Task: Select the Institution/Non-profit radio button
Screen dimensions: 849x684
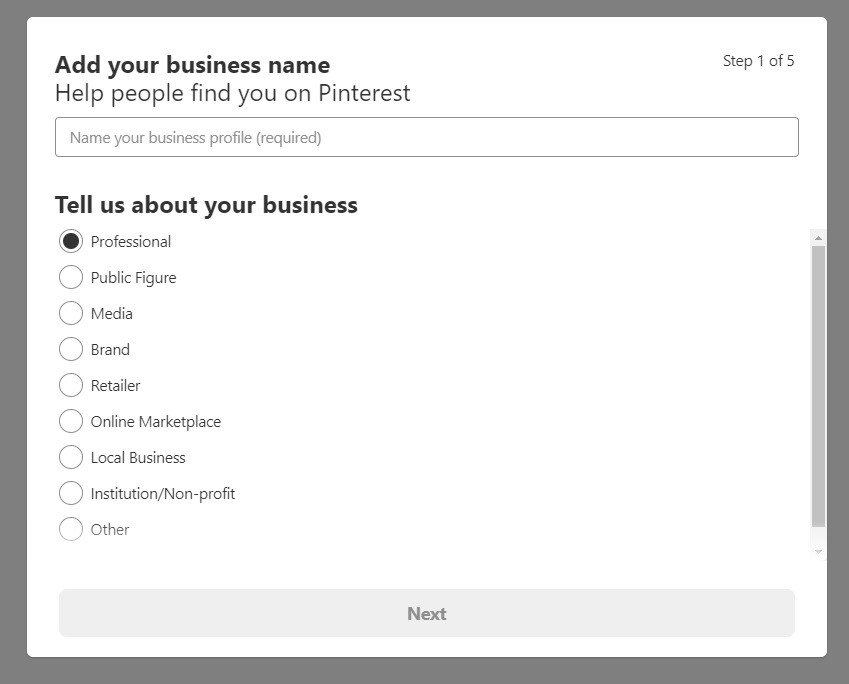Action: coord(71,493)
